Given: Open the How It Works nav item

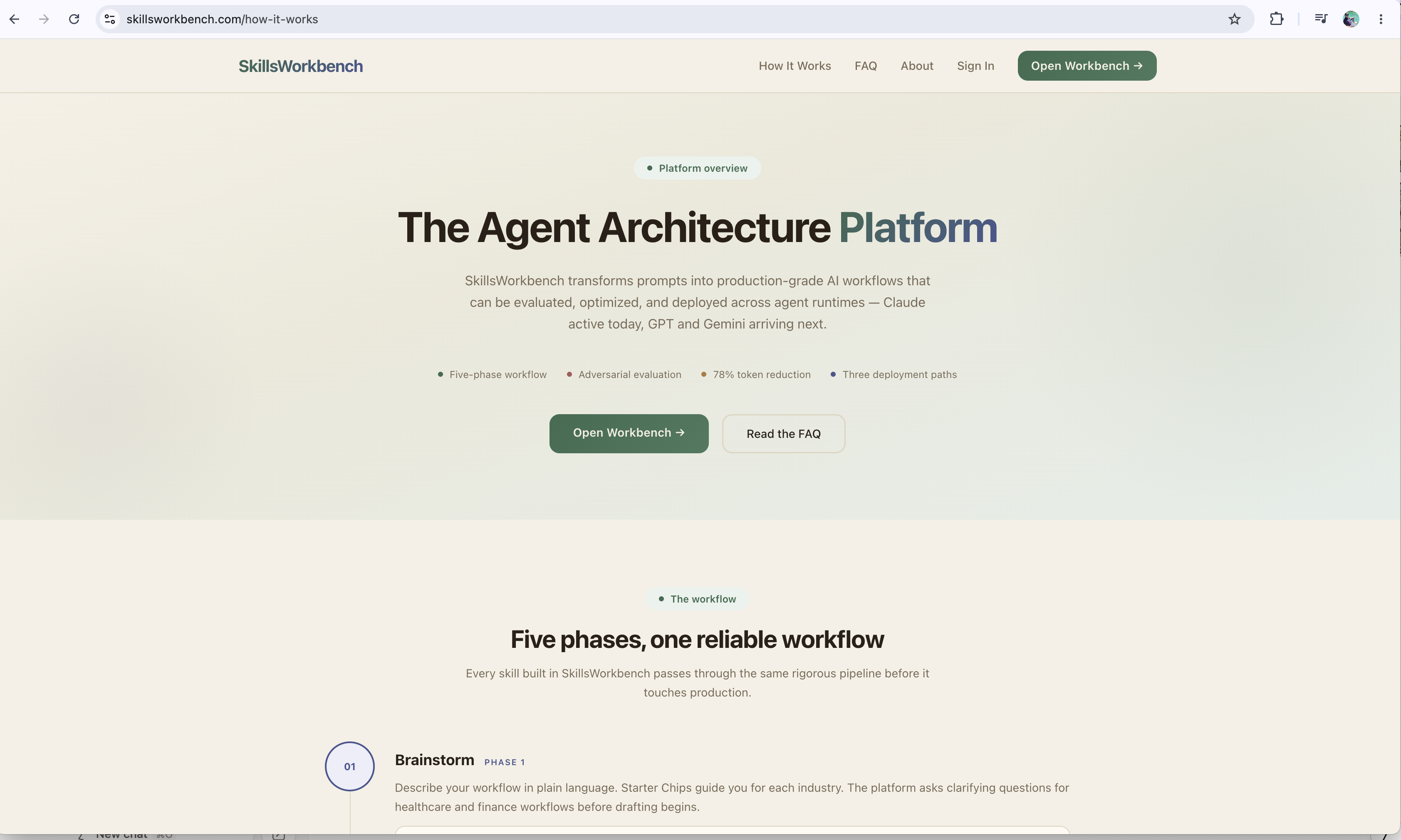Looking at the screenshot, I should coord(795,66).
